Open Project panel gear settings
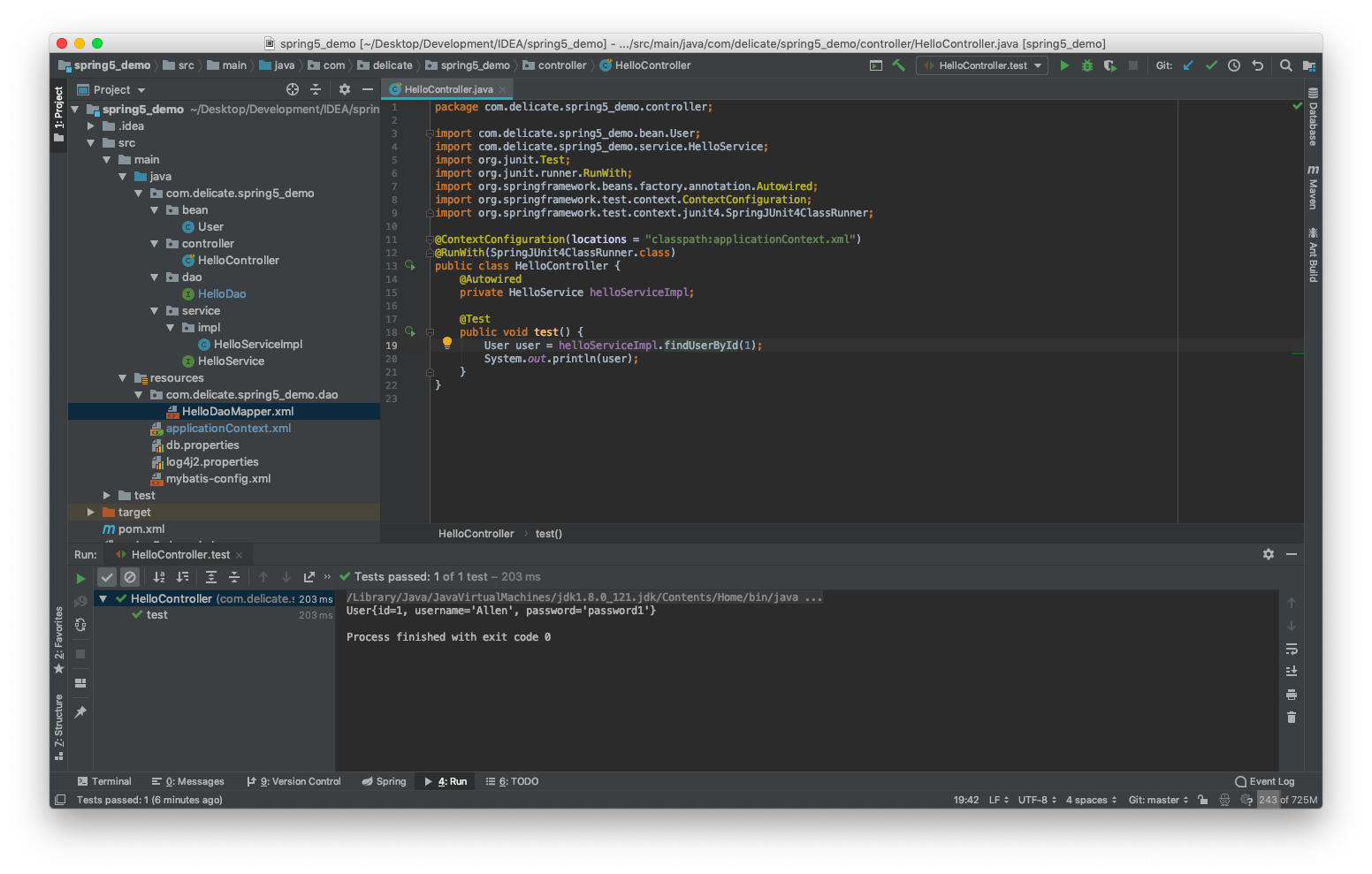Screen dimensions: 1372x874 (x=345, y=89)
